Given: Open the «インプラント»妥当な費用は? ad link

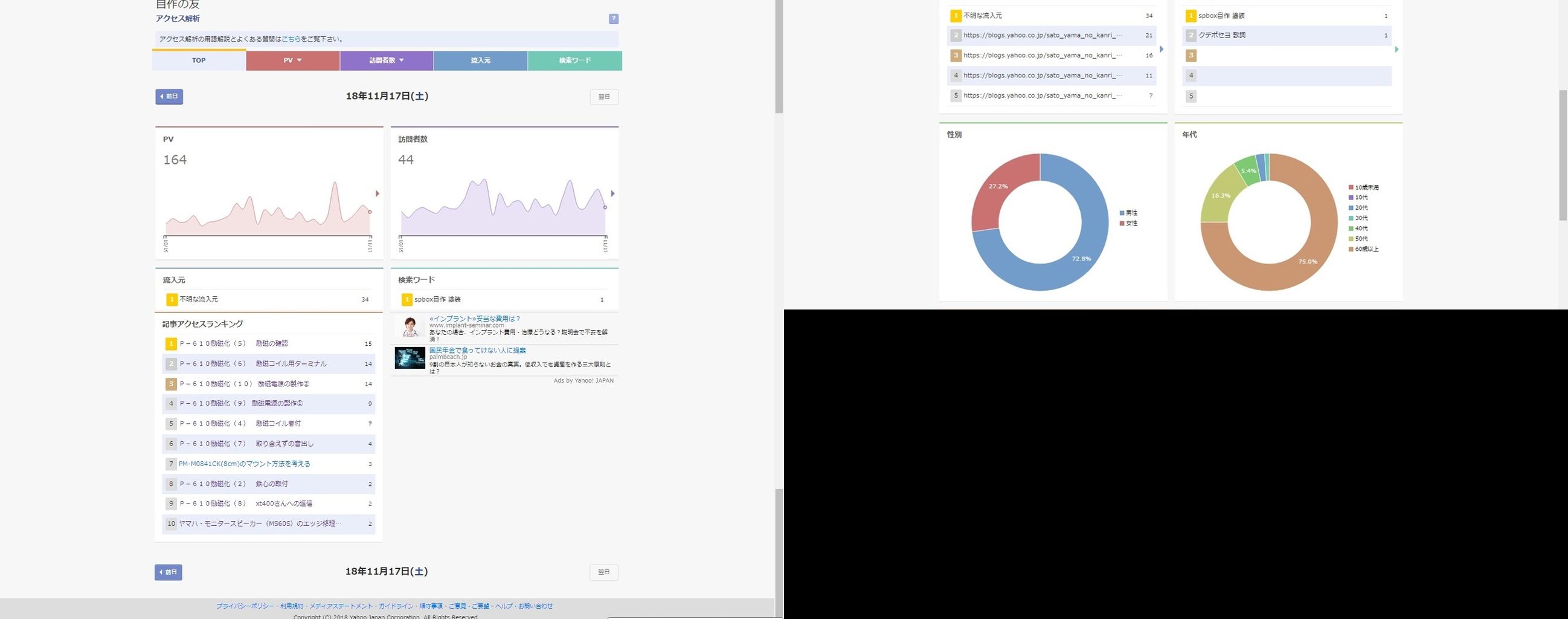Looking at the screenshot, I should 475,319.
